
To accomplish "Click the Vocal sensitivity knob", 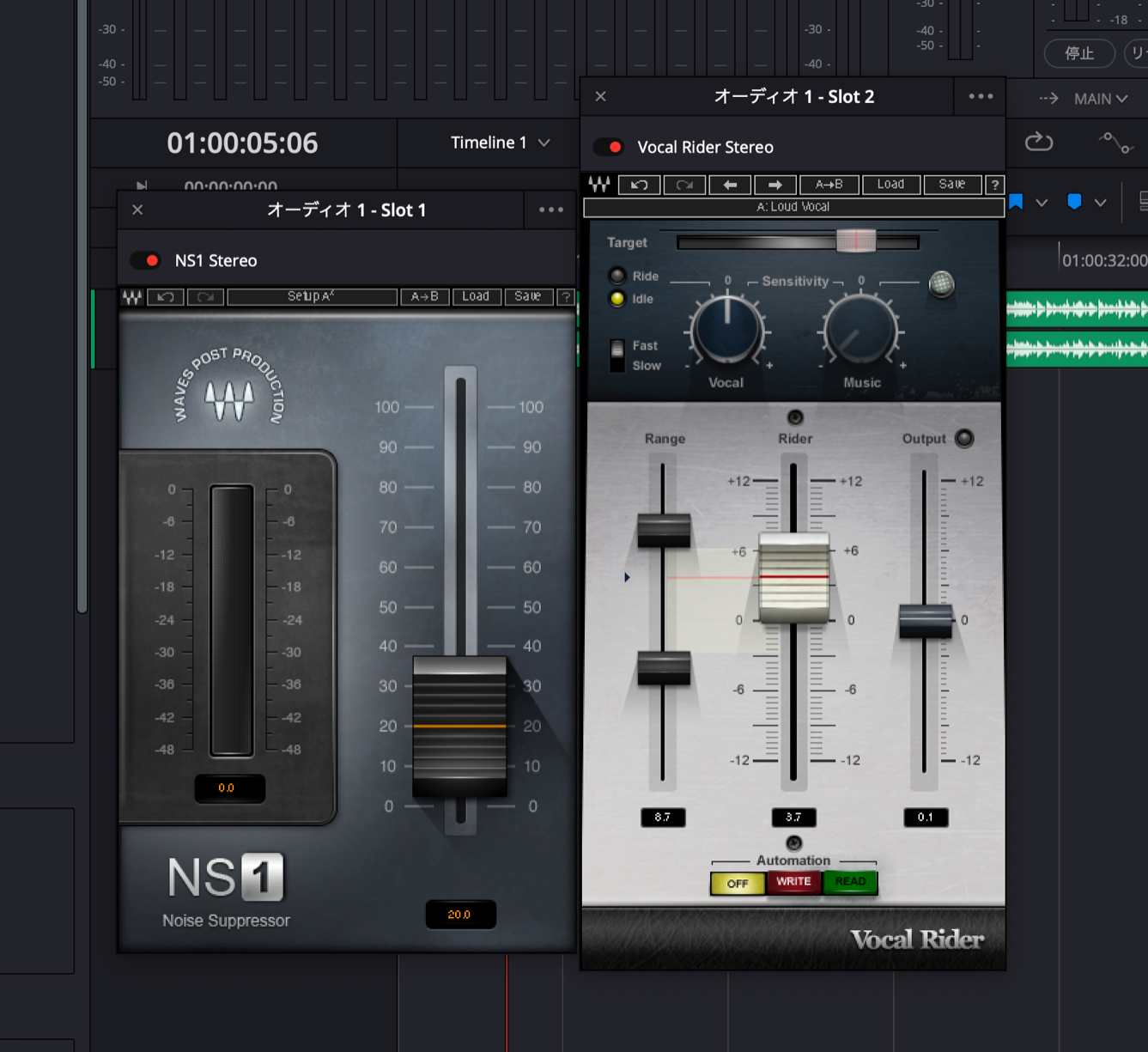I will (726, 331).
